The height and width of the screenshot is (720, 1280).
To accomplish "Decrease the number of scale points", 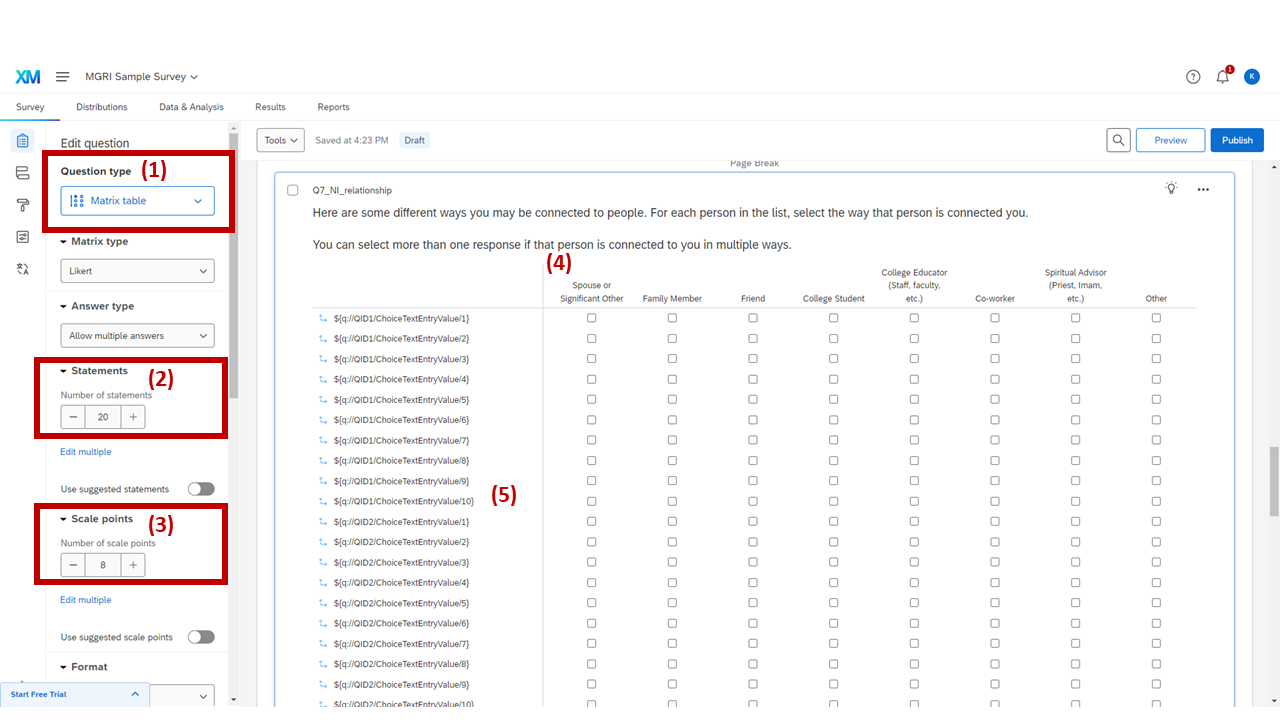I will tap(72, 564).
